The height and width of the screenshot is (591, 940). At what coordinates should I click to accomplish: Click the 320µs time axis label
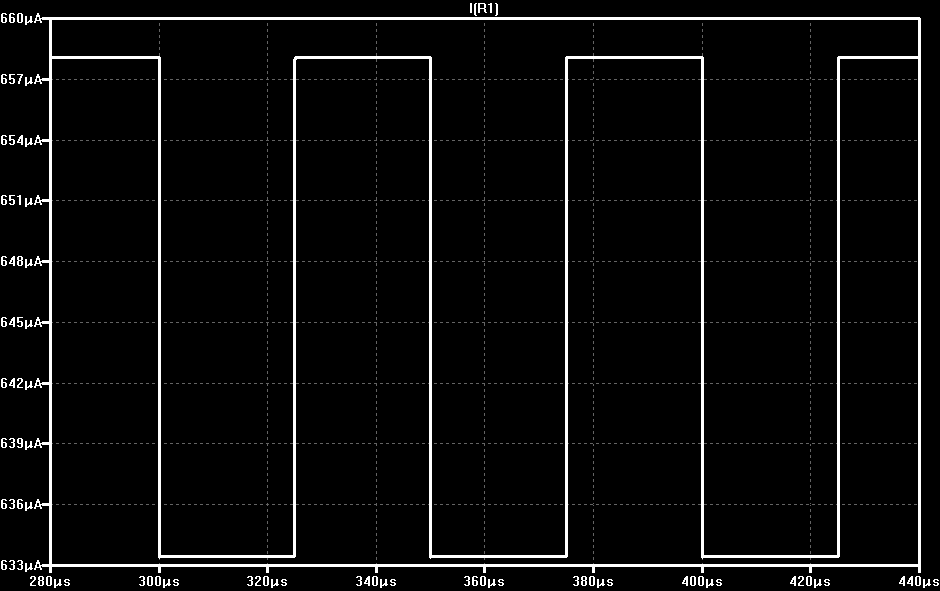click(x=267, y=581)
